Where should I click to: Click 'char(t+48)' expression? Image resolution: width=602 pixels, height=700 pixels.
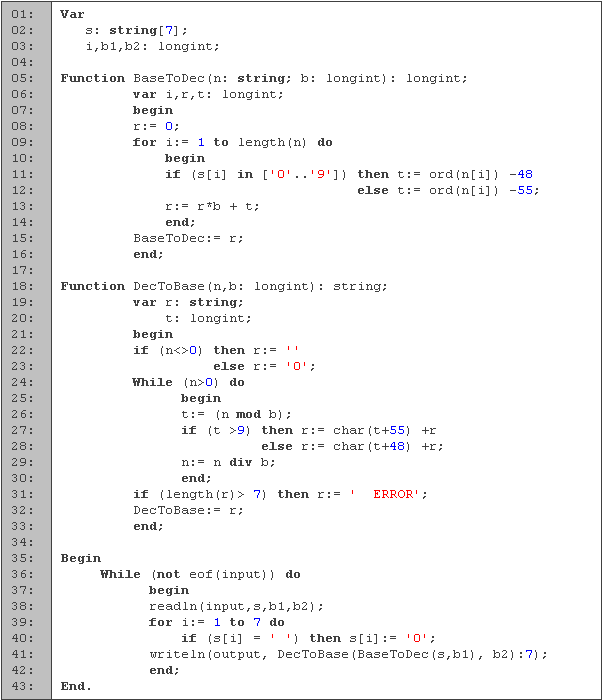click(372, 446)
